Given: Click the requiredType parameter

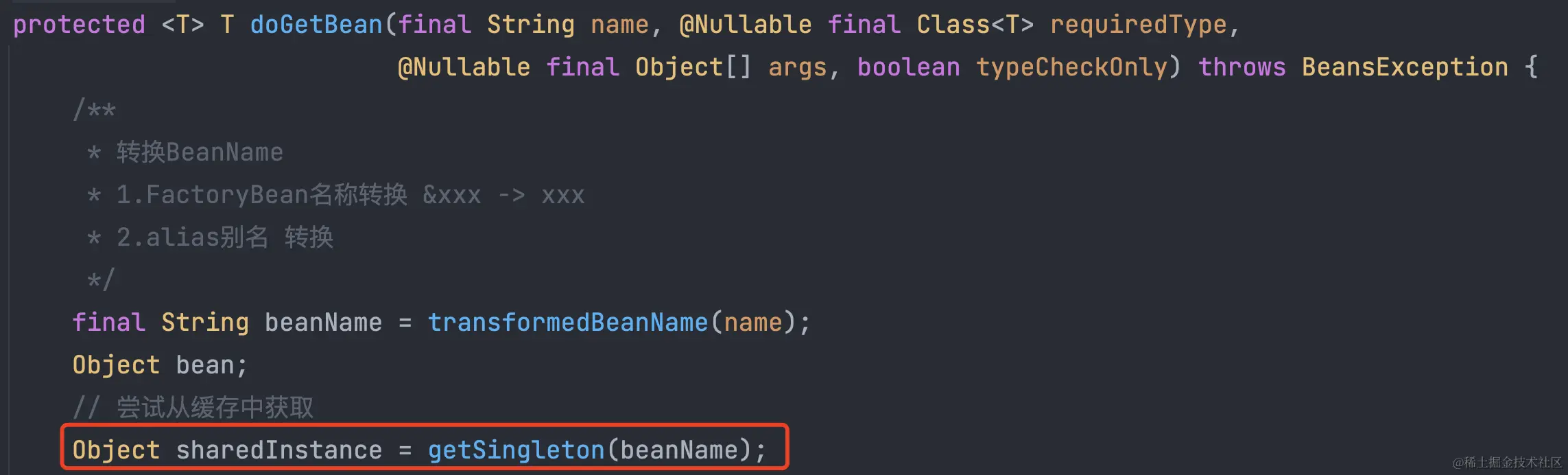Looking at the screenshot, I should pyautogui.click(x=1139, y=25).
